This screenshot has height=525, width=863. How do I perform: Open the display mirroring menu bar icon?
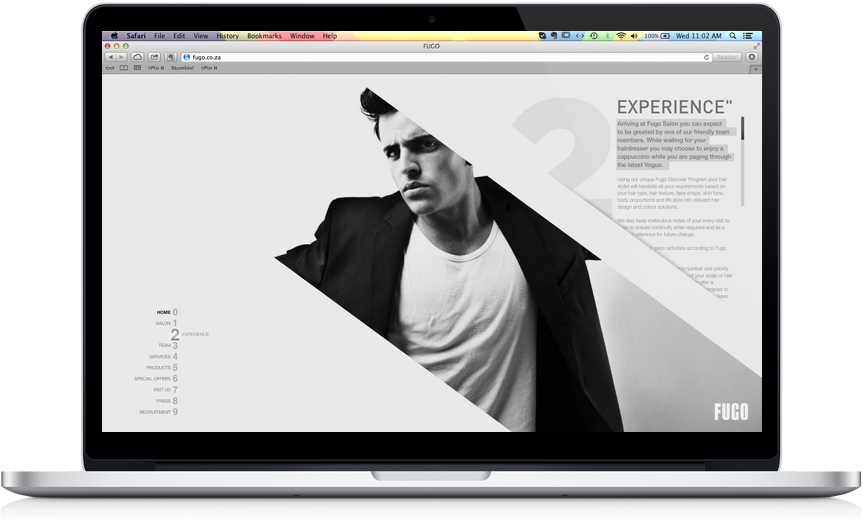point(566,36)
